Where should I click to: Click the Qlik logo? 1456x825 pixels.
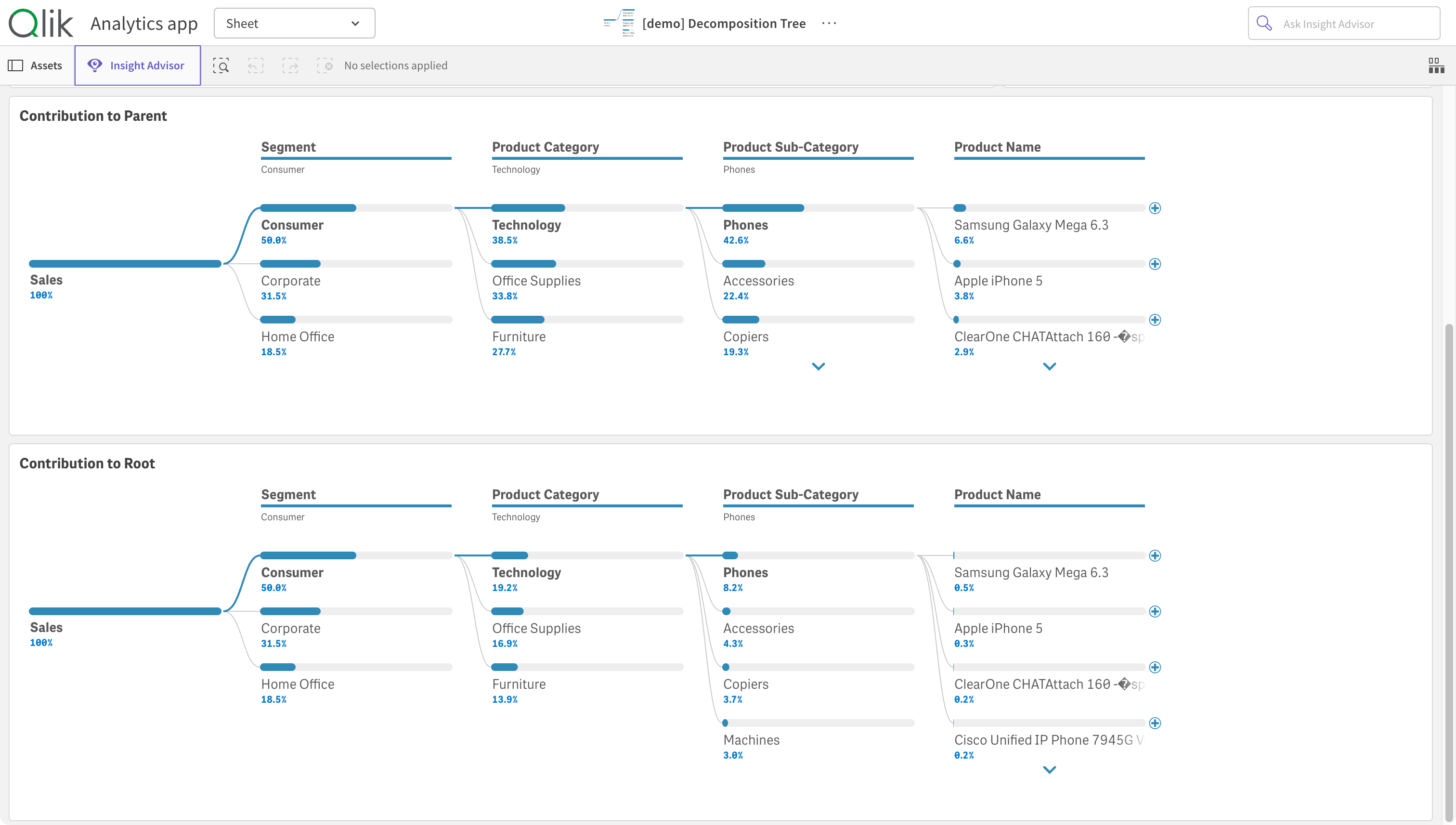click(41, 23)
